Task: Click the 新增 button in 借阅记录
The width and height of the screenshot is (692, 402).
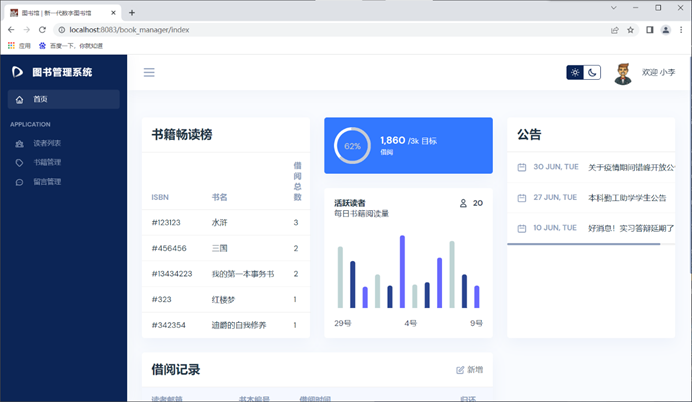Action: click(x=470, y=370)
